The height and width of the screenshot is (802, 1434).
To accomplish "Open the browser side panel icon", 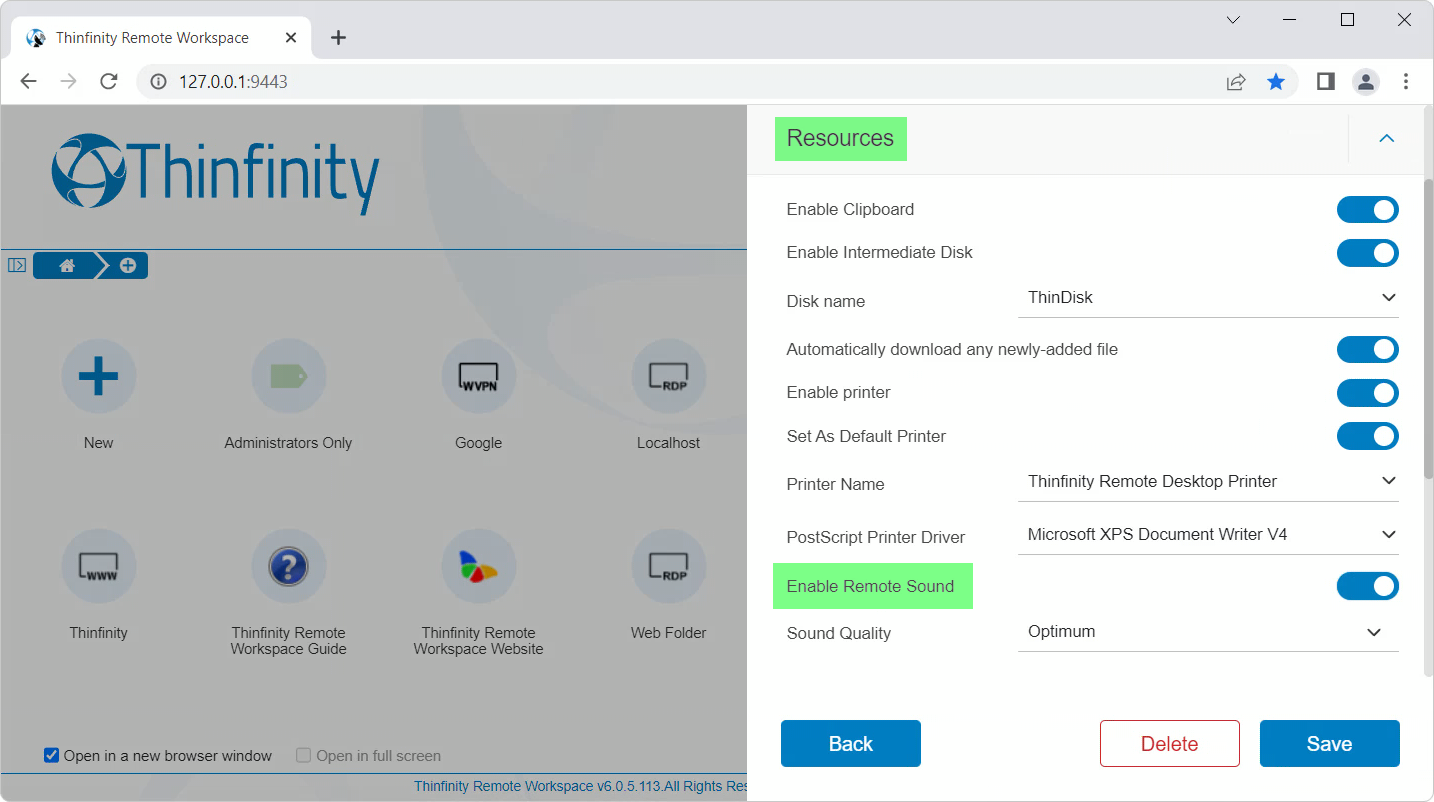I will [1326, 82].
